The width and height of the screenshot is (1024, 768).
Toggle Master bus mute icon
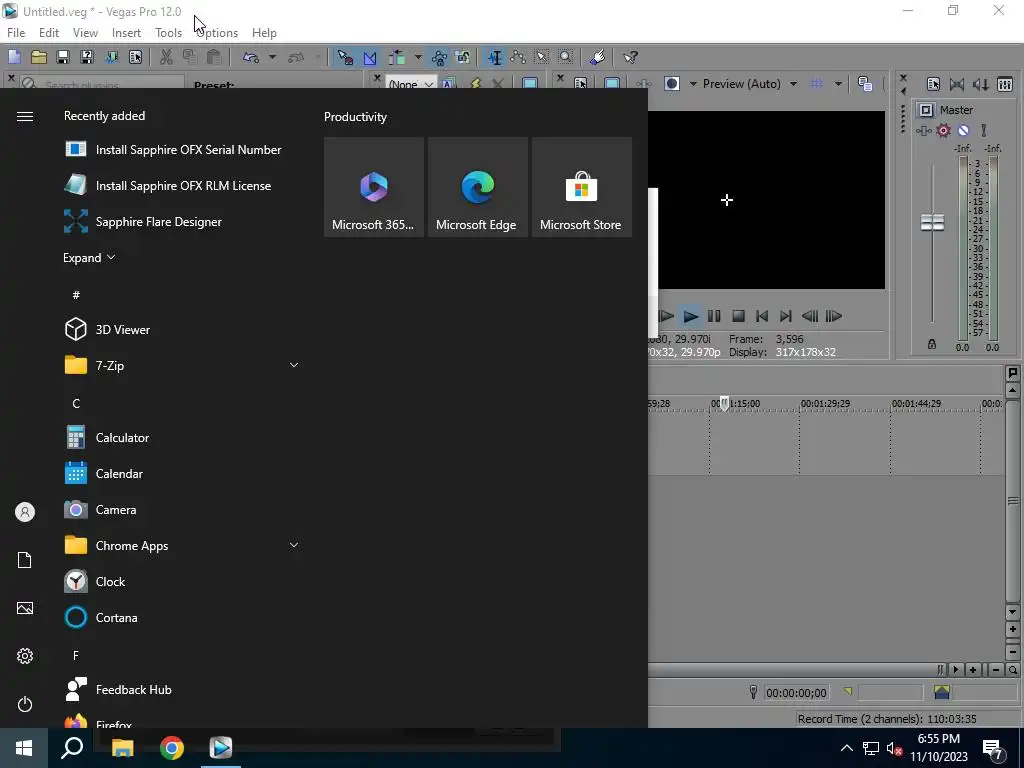[x=963, y=130]
